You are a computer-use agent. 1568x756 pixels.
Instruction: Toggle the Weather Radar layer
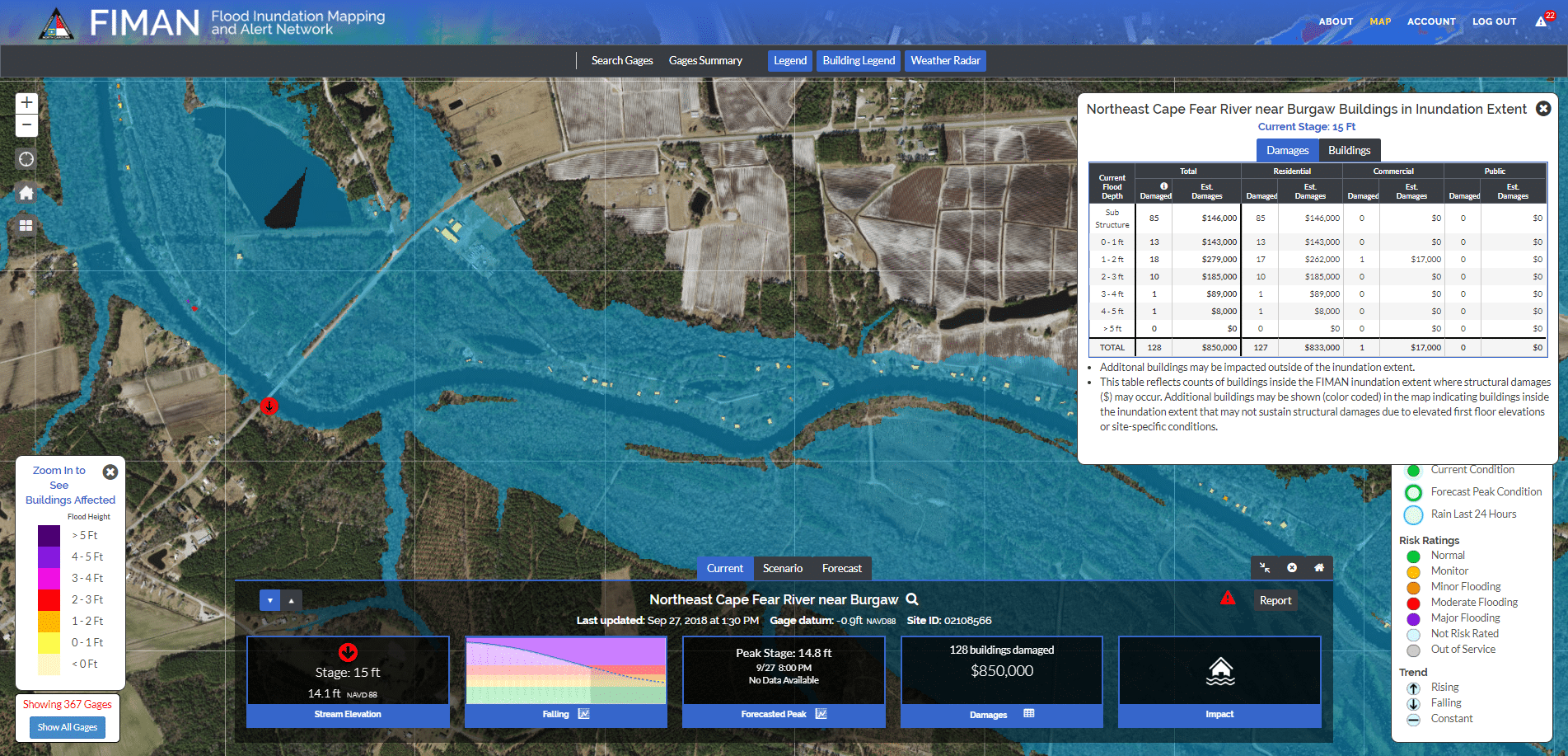coord(945,61)
